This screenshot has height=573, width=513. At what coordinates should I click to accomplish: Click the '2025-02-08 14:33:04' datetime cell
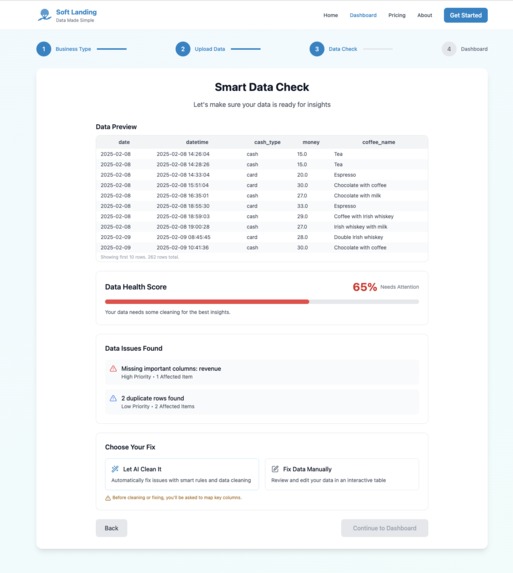coord(183,175)
